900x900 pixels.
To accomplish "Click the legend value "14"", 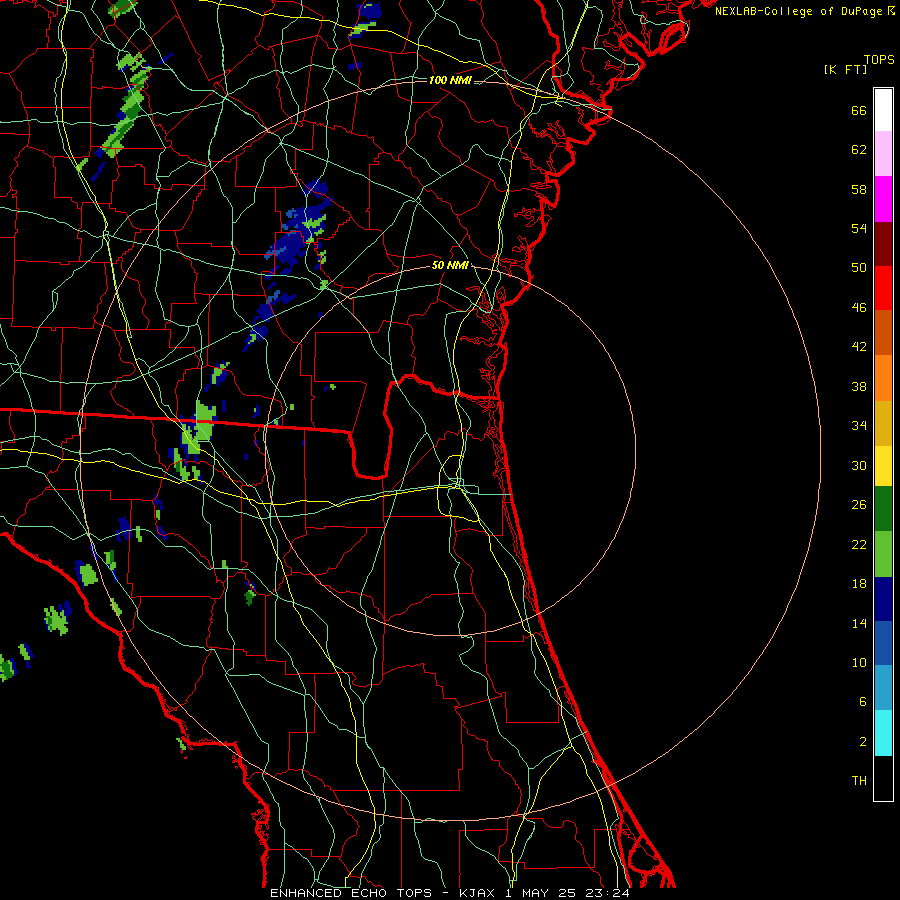I will (859, 623).
